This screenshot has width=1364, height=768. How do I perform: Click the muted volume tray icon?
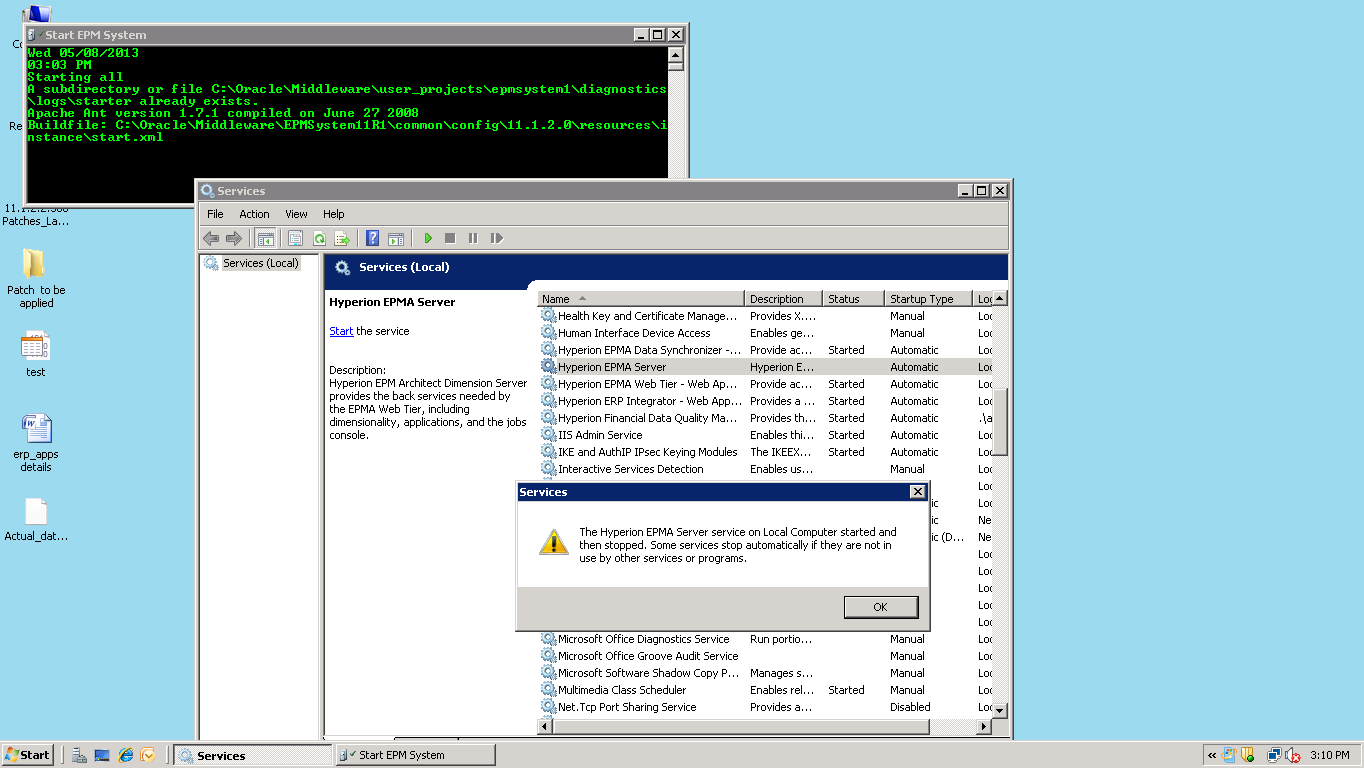(x=1292, y=755)
